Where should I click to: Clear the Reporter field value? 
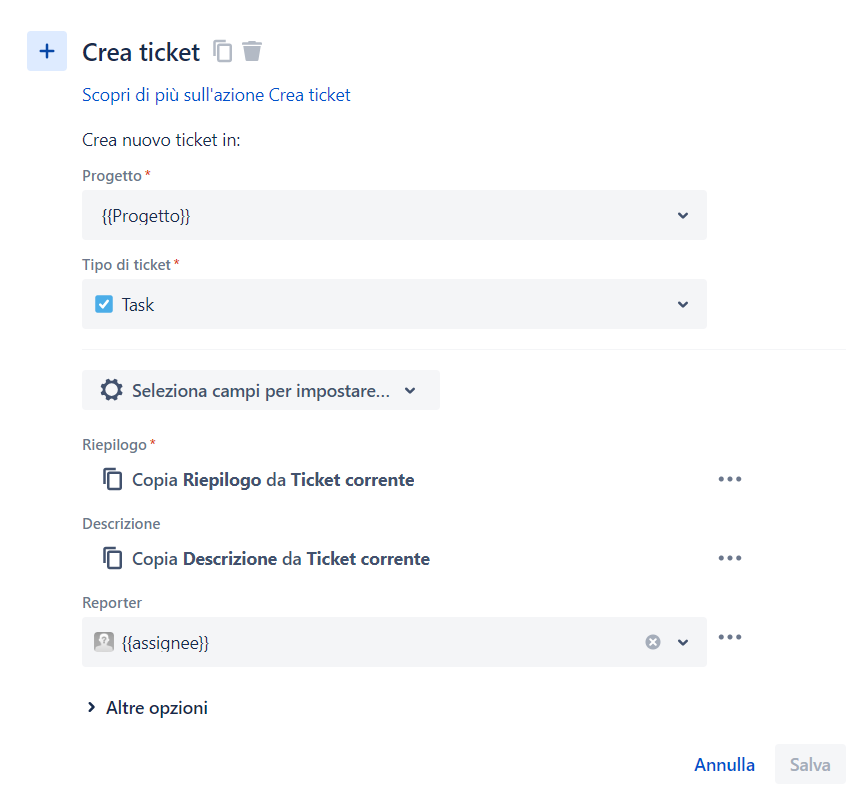point(653,642)
